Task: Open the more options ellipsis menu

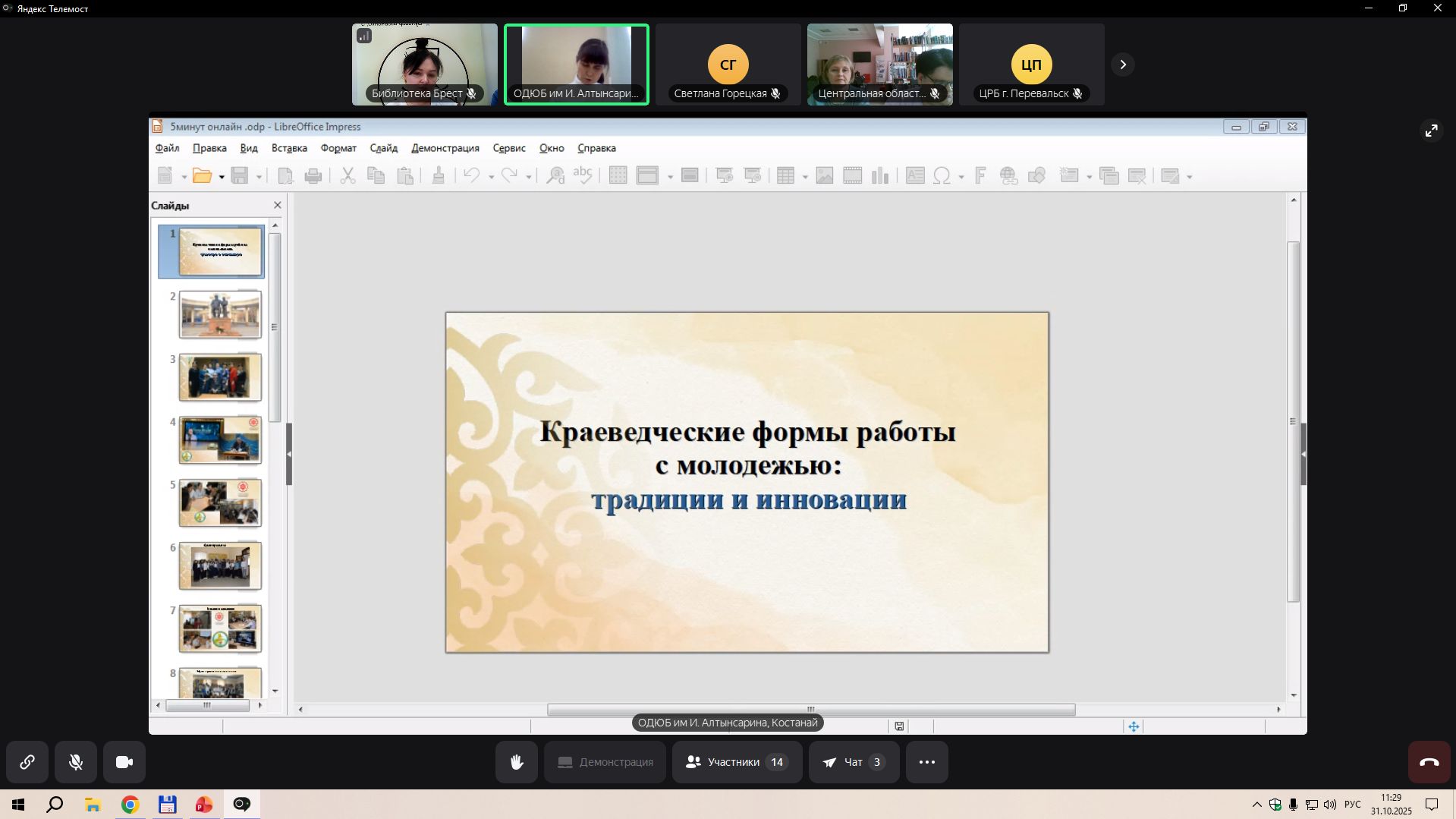Action: click(926, 762)
